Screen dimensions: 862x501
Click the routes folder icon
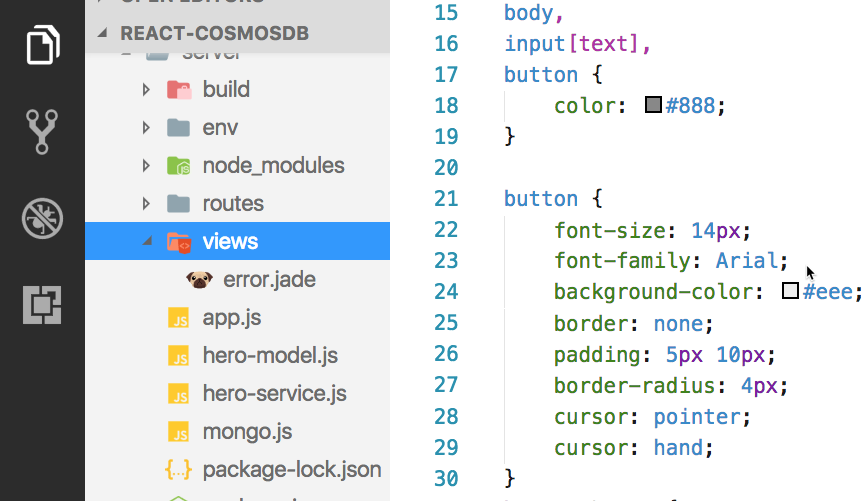(x=178, y=203)
